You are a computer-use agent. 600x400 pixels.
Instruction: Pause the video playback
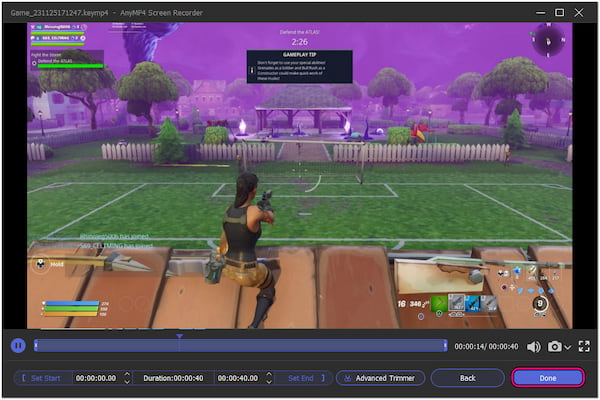point(18,346)
